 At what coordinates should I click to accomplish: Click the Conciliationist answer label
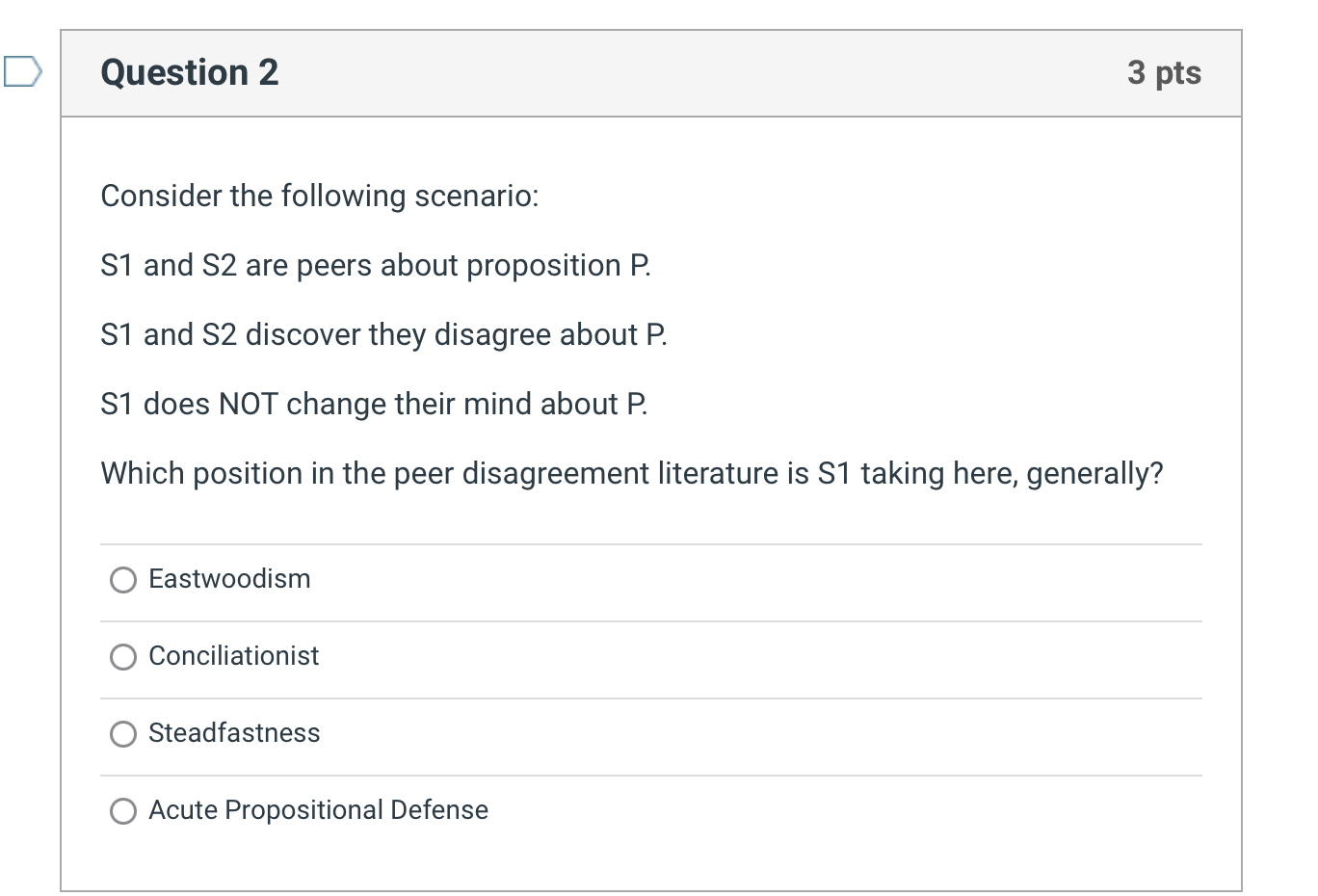pyautogui.click(x=233, y=656)
